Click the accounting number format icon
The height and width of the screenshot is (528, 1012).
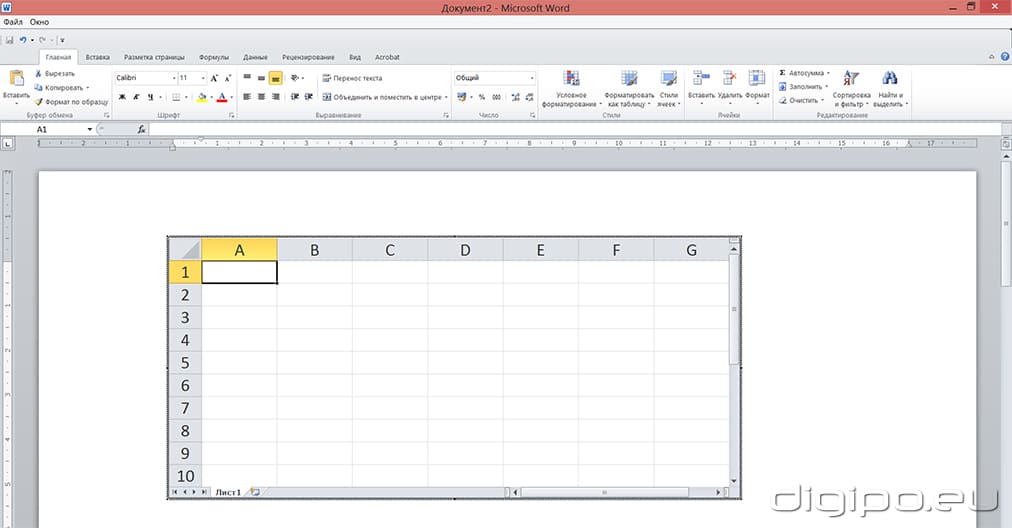(x=461, y=97)
